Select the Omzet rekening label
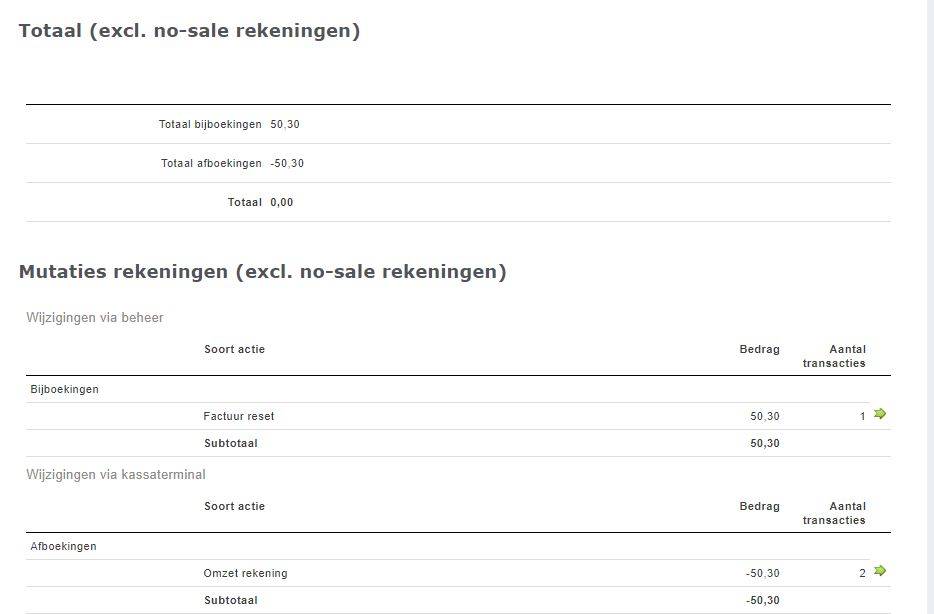Image resolution: width=934 pixels, height=614 pixels. 245,573
